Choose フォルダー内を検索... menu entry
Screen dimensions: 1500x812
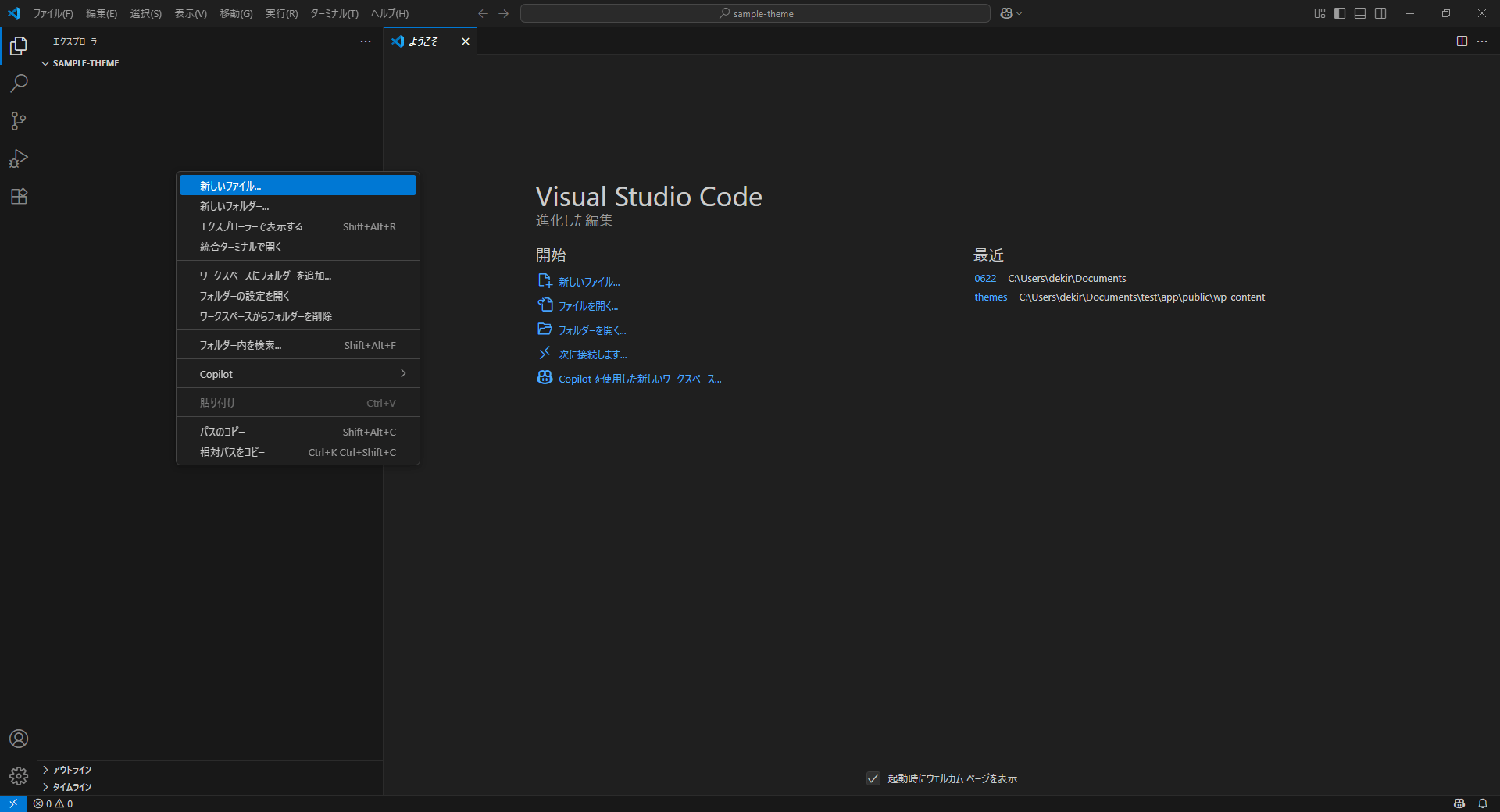[x=298, y=345]
